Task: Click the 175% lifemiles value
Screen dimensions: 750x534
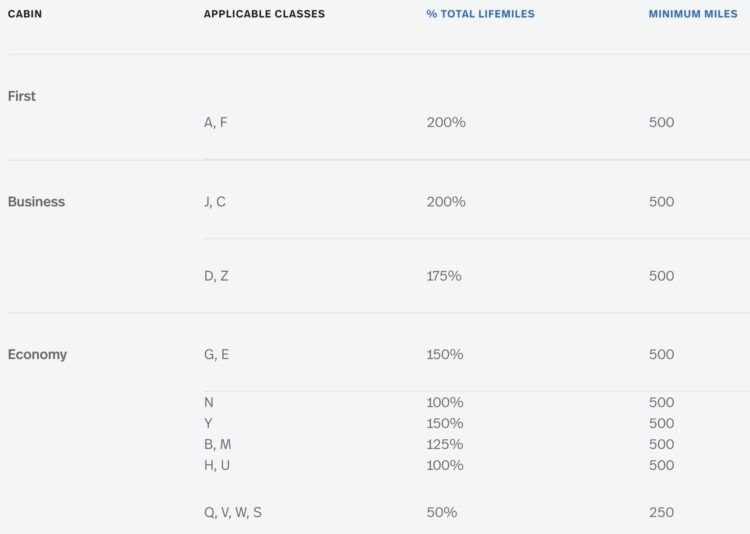Action: tap(444, 276)
